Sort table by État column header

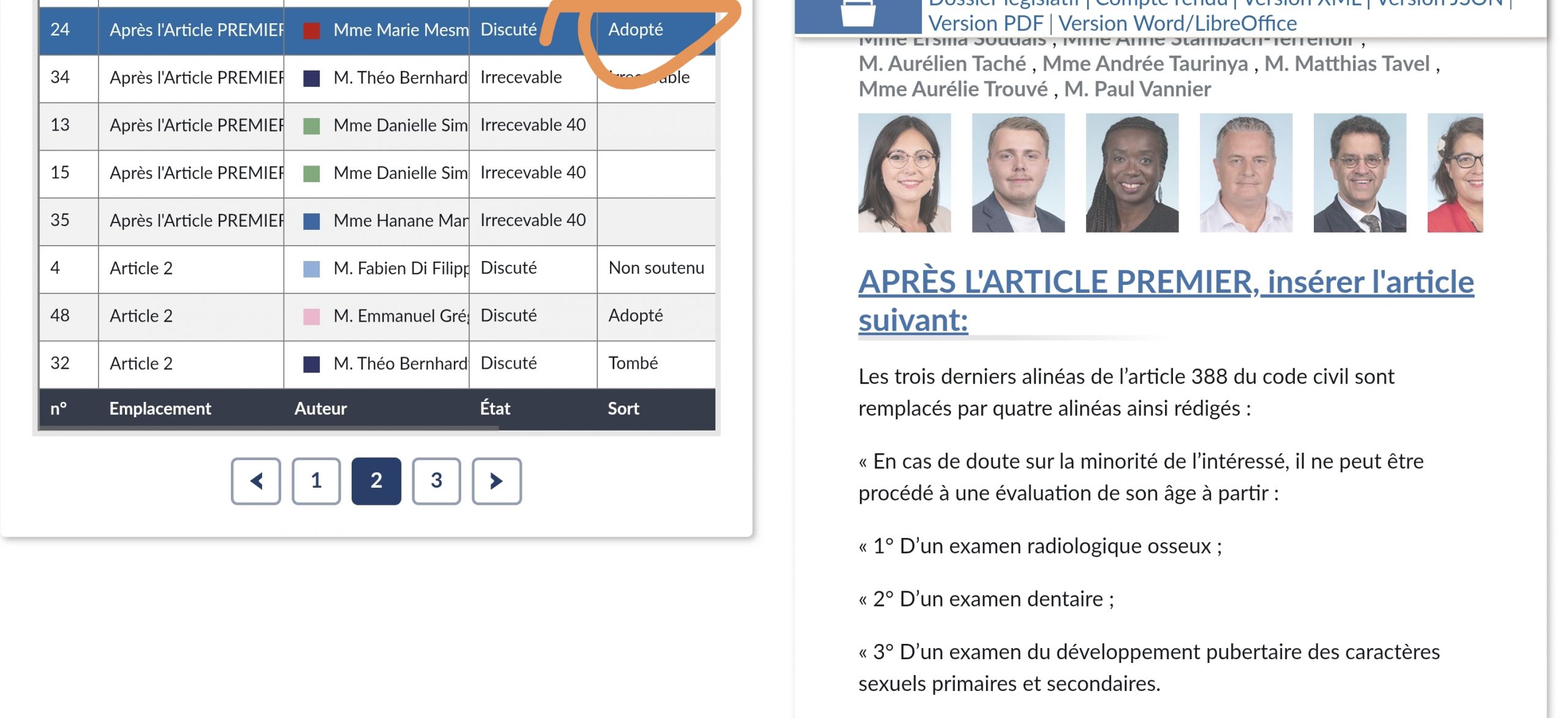click(495, 409)
